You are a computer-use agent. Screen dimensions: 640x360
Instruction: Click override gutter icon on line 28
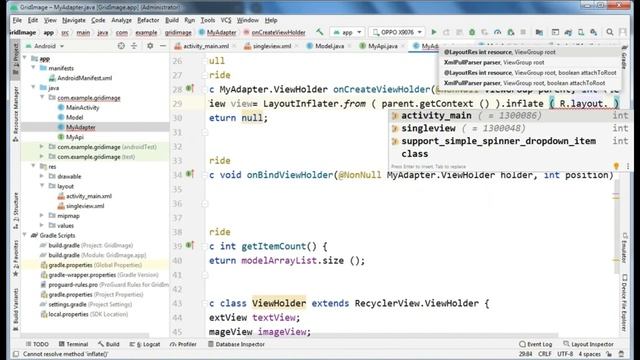click(190, 89)
